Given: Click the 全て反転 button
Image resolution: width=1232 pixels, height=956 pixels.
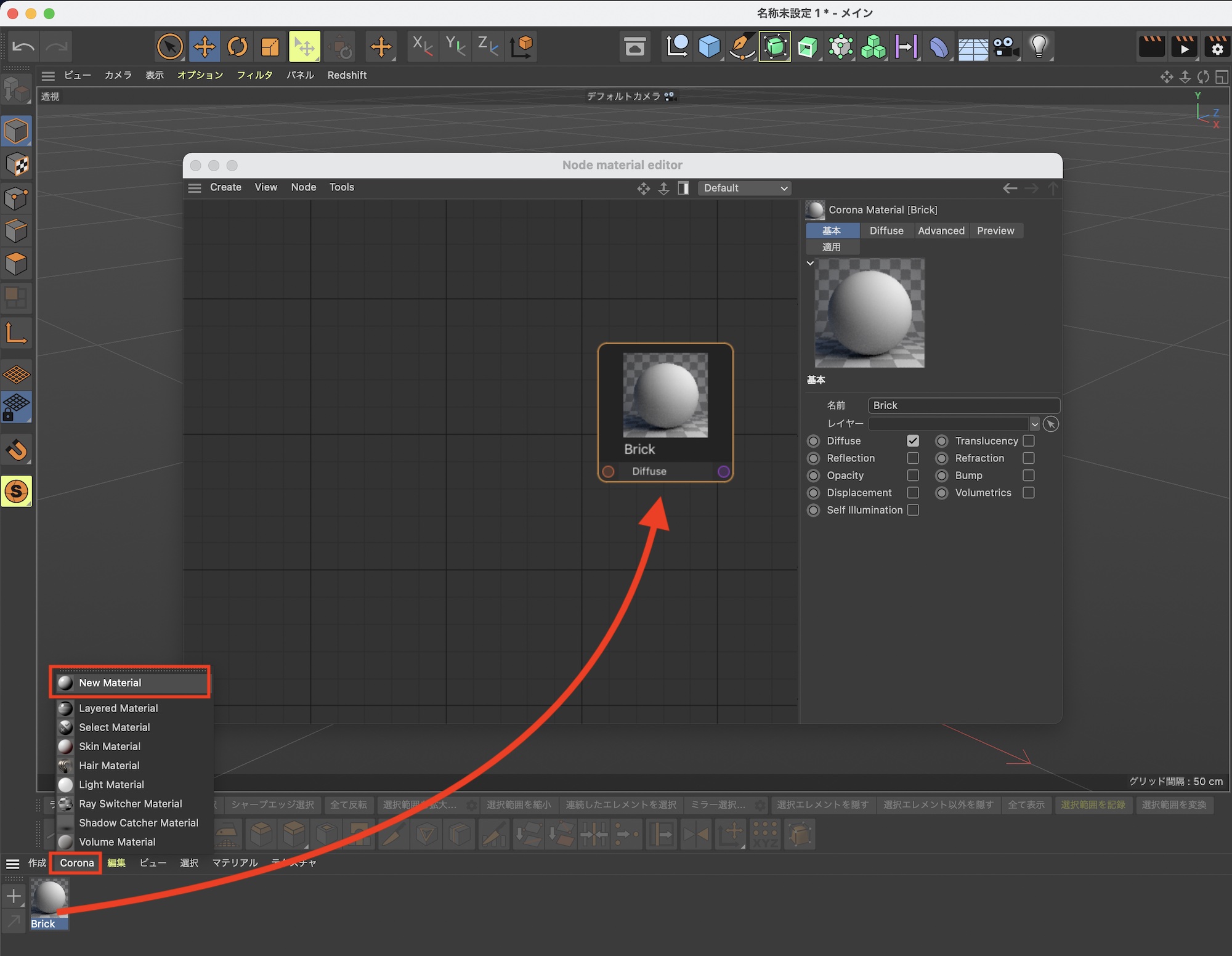Looking at the screenshot, I should (x=348, y=804).
